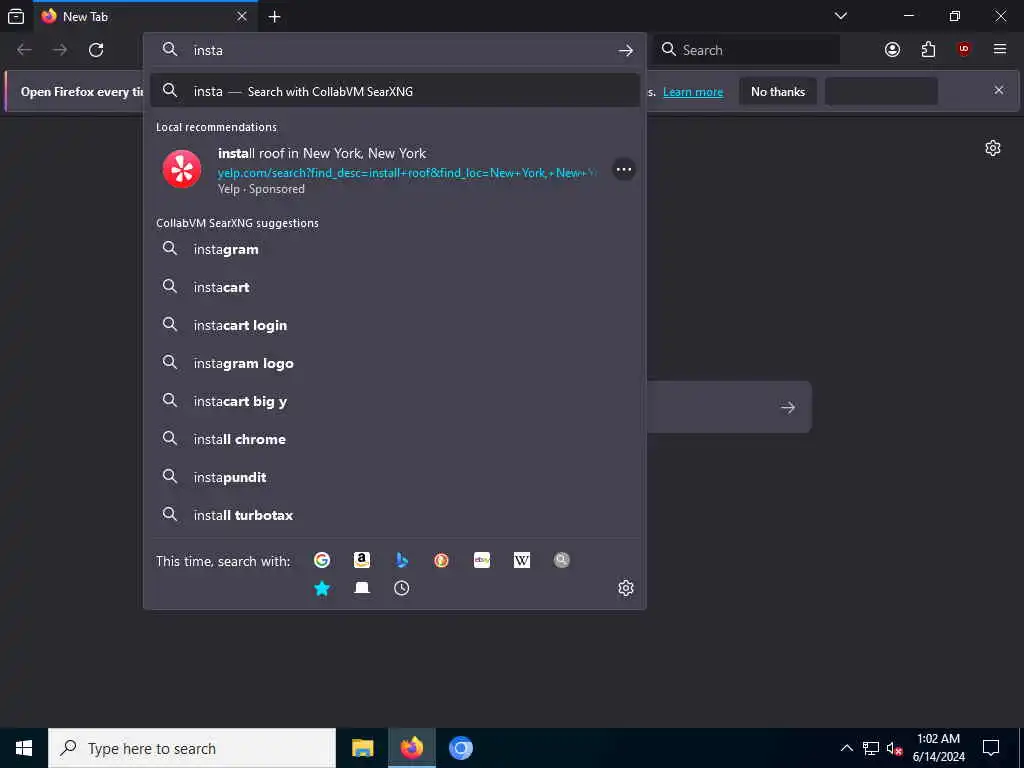Open the muted volume tray icon
The width and height of the screenshot is (1024, 768).
click(x=894, y=748)
